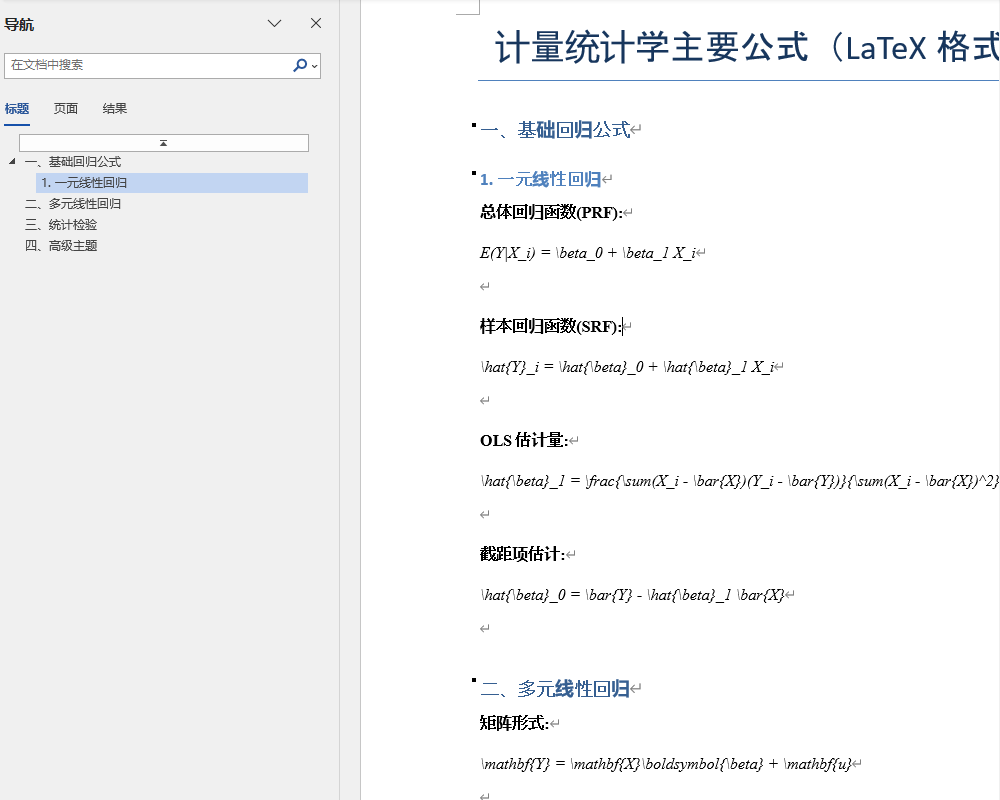The width and height of the screenshot is (1000, 800).
Task: Click the 1. 一元线性回归 document heading
Action: (541, 179)
